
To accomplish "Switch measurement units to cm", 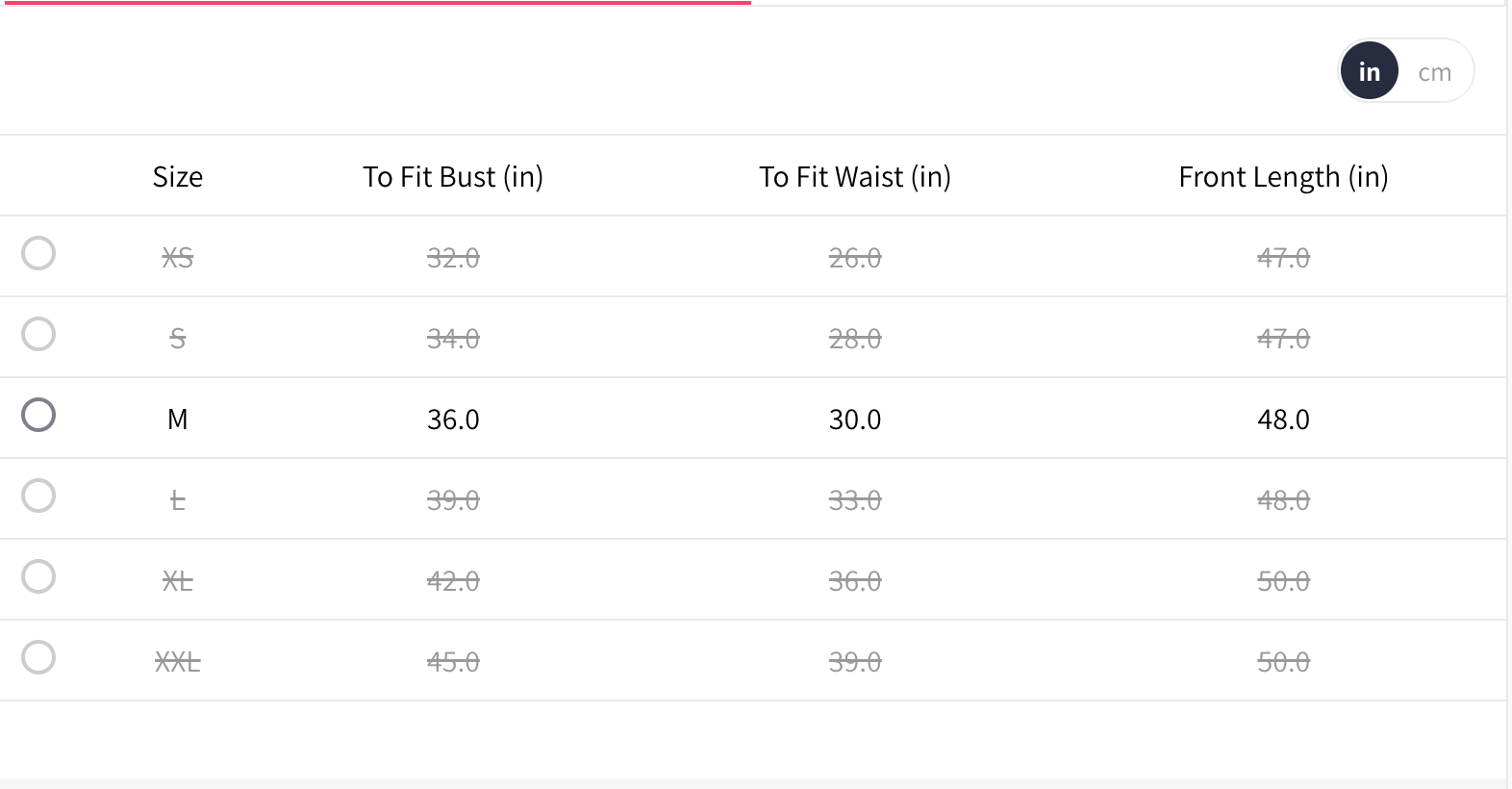I will [1434, 72].
